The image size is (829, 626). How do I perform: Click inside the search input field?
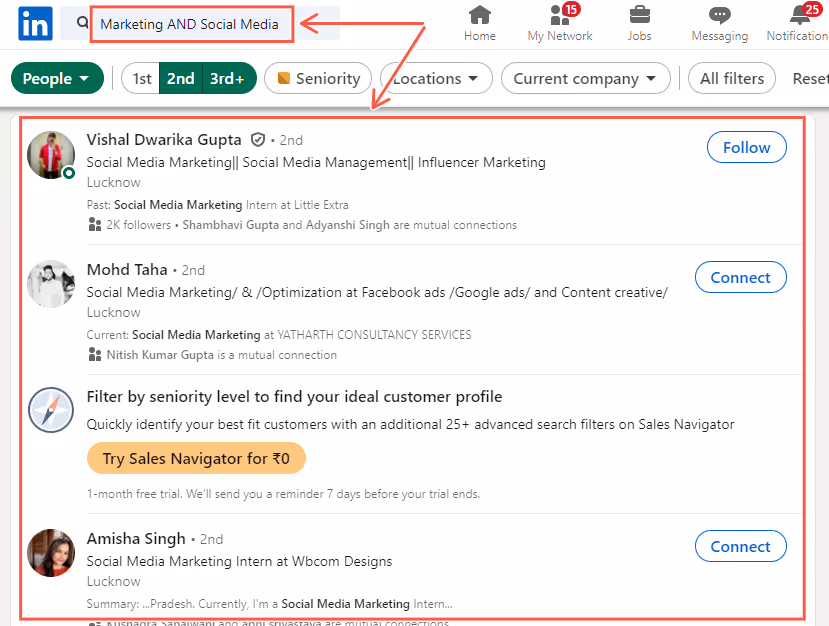coord(190,23)
